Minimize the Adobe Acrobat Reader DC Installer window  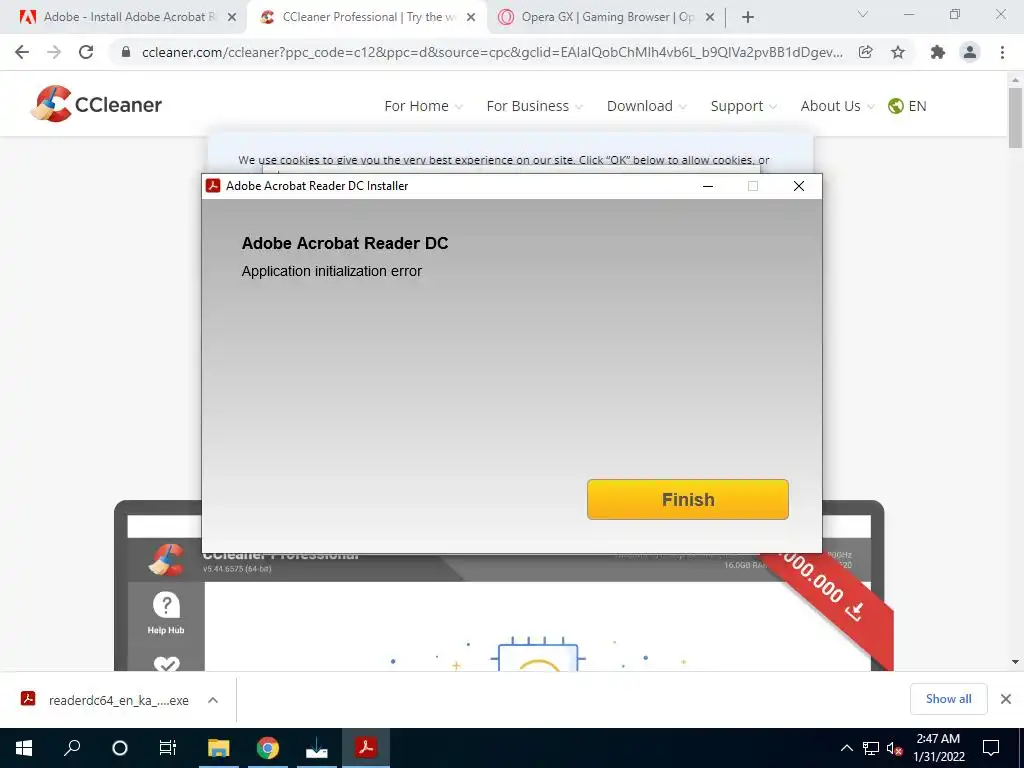click(708, 186)
